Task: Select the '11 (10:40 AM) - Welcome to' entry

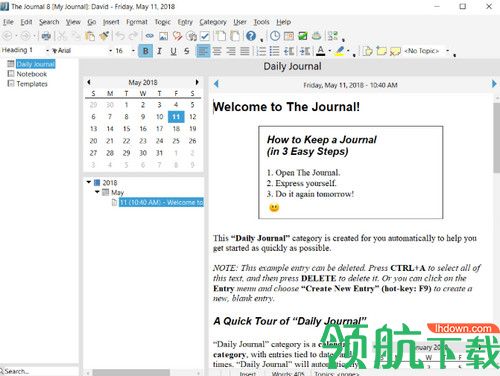Action: point(161,202)
